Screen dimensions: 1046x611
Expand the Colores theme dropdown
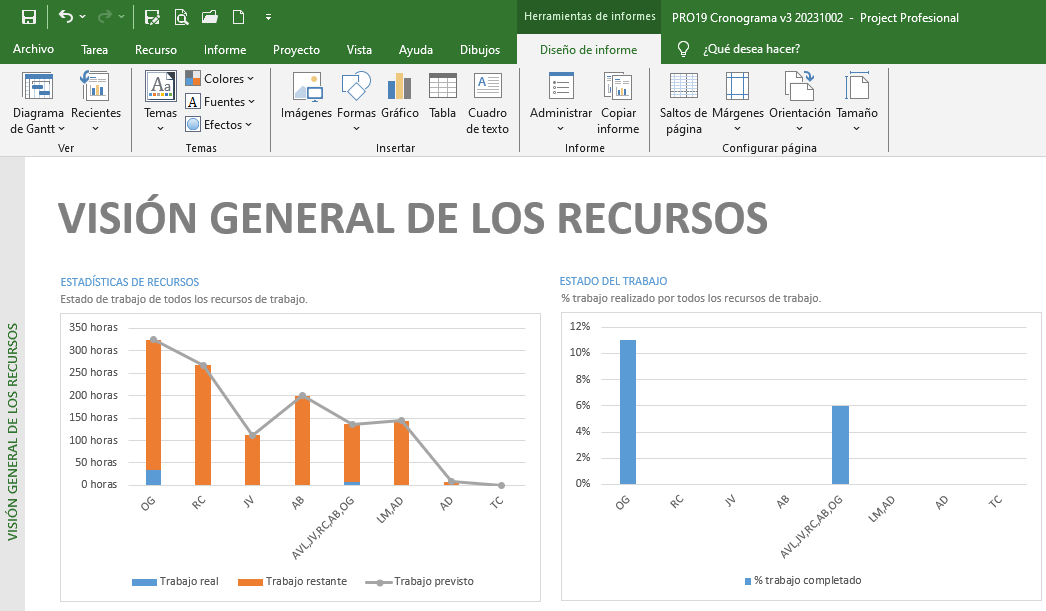[x=220, y=79]
